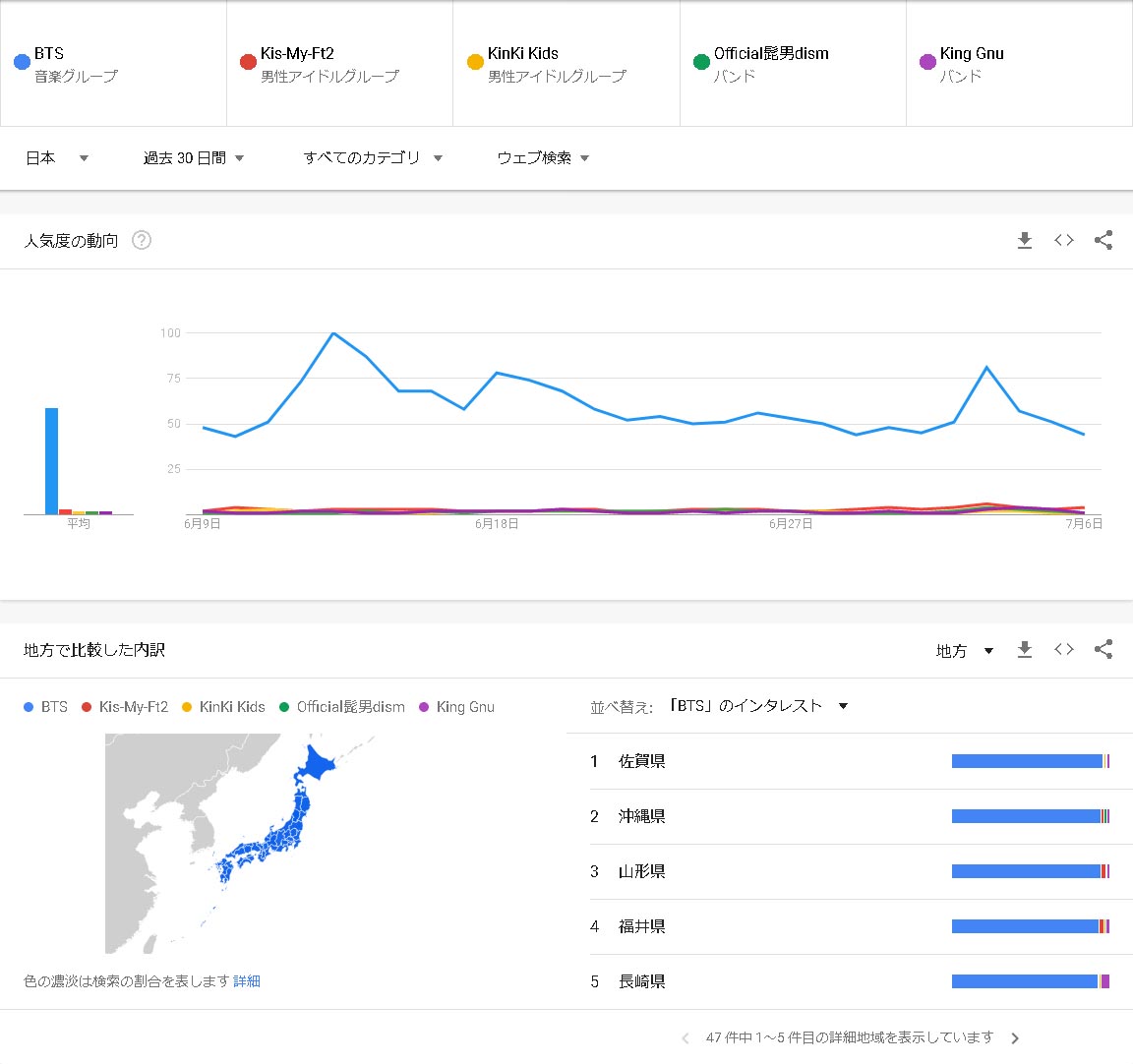This screenshot has width=1133, height=1064.
Task: Click help icon beside 人気度の動向
Action: pos(142,240)
